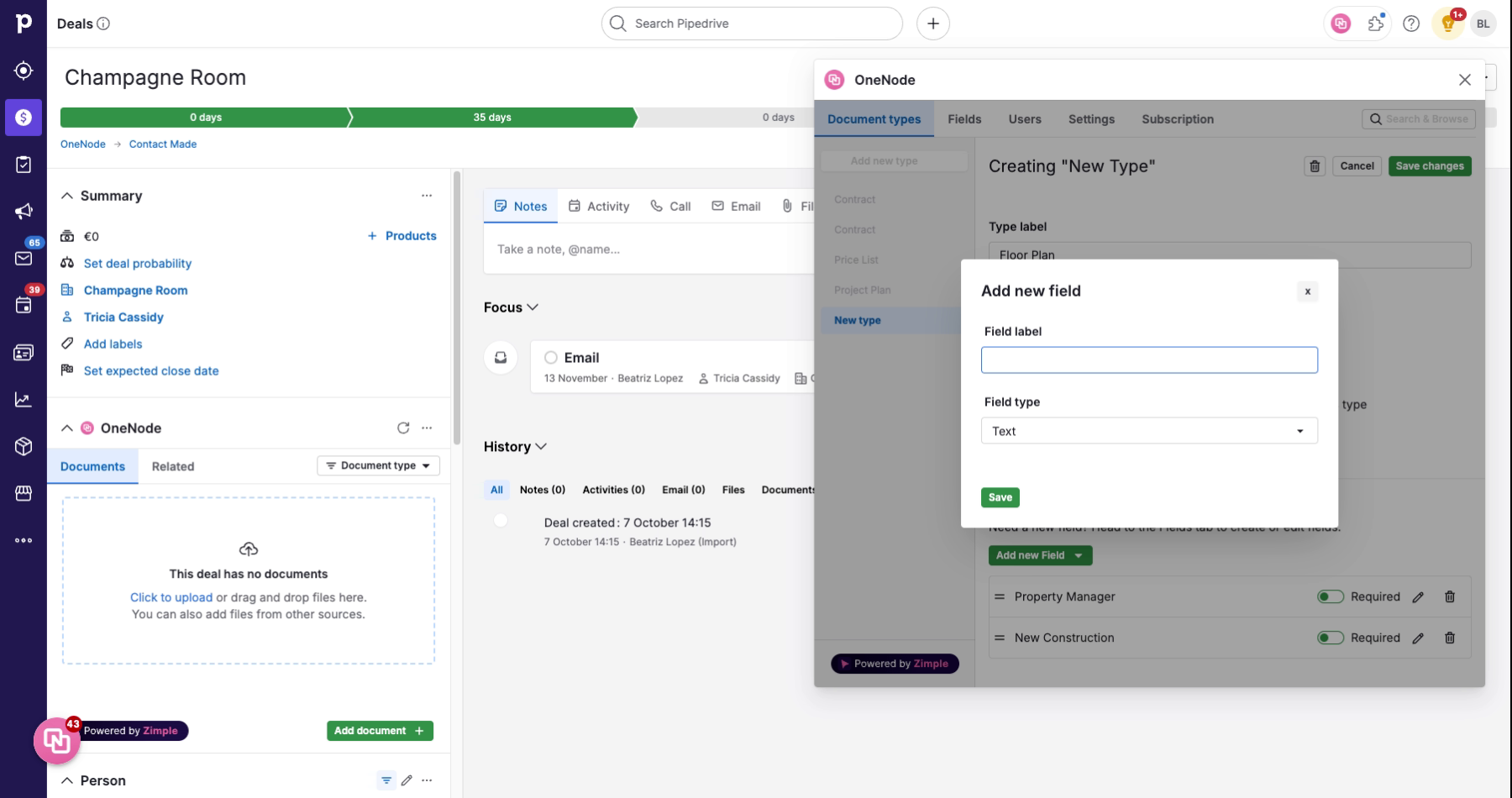Image resolution: width=1512 pixels, height=798 pixels.
Task: Add Products to the deal
Action: click(x=402, y=236)
